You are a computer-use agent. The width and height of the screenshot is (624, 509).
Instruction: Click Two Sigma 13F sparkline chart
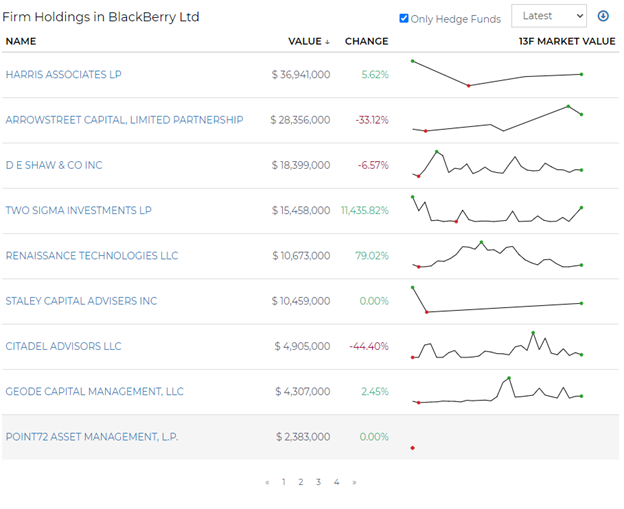click(497, 209)
